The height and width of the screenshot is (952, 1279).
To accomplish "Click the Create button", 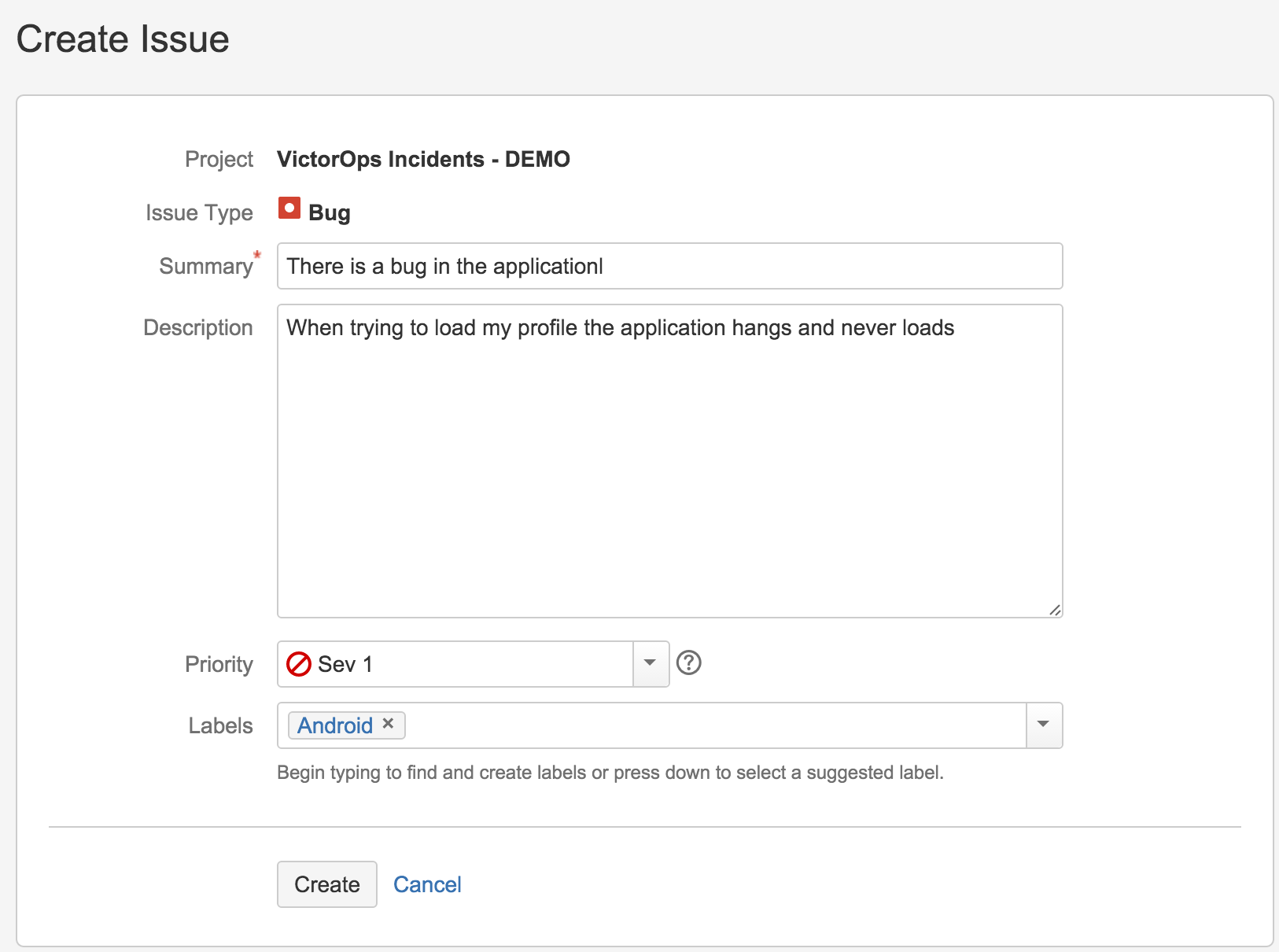I will tap(327, 884).
